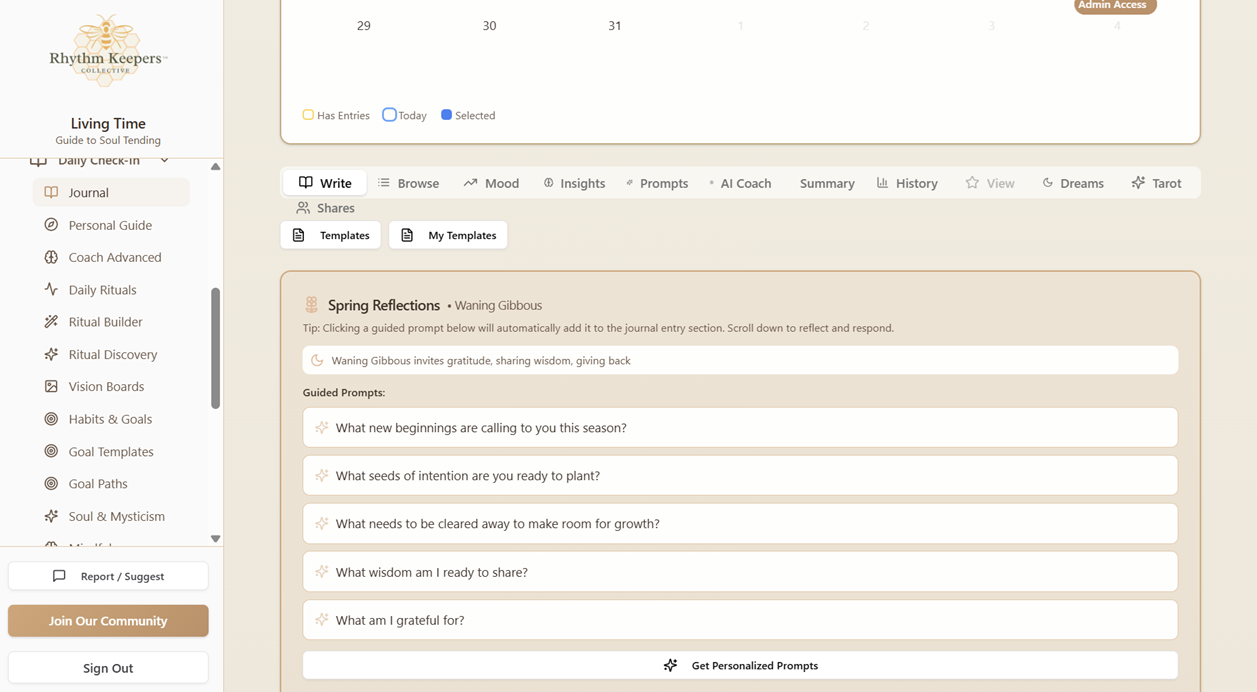This screenshot has width=1257, height=692.
Task: Click the Tarot sparkle icon
Action: point(1138,183)
